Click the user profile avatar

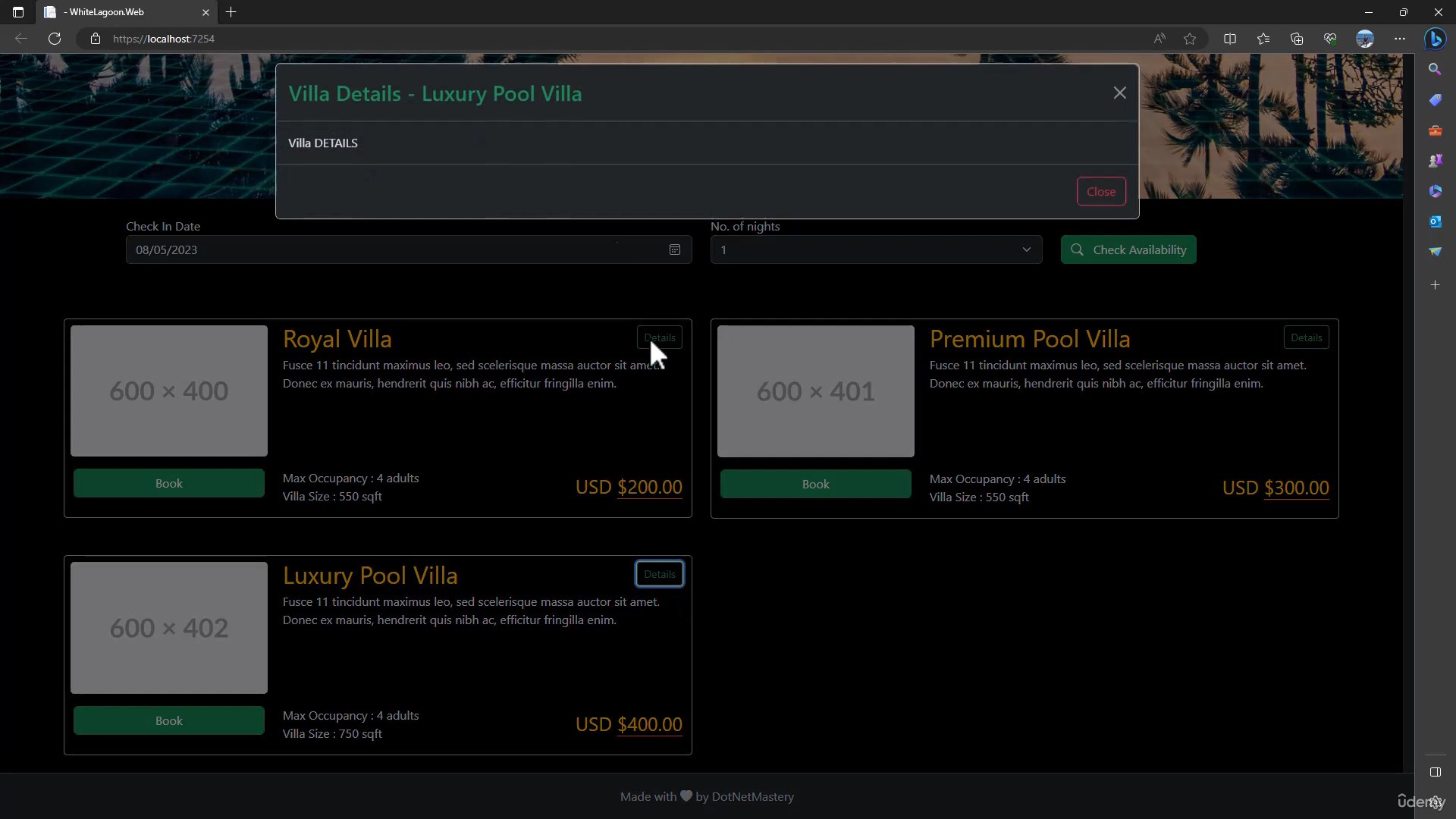pyautogui.click(x=1365, y=39)
